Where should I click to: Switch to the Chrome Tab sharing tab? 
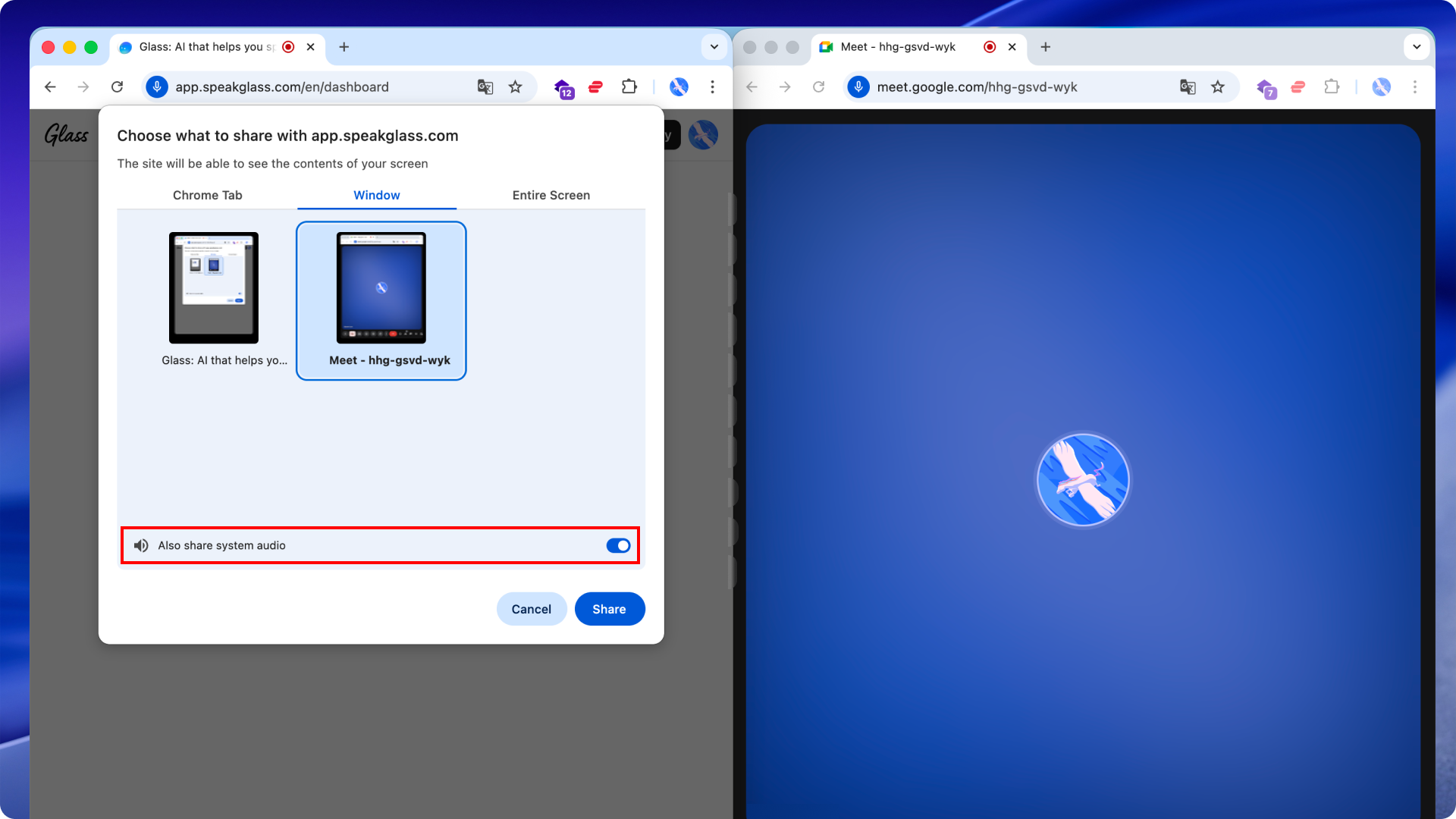pyautogui.click(x=207, y=195)
